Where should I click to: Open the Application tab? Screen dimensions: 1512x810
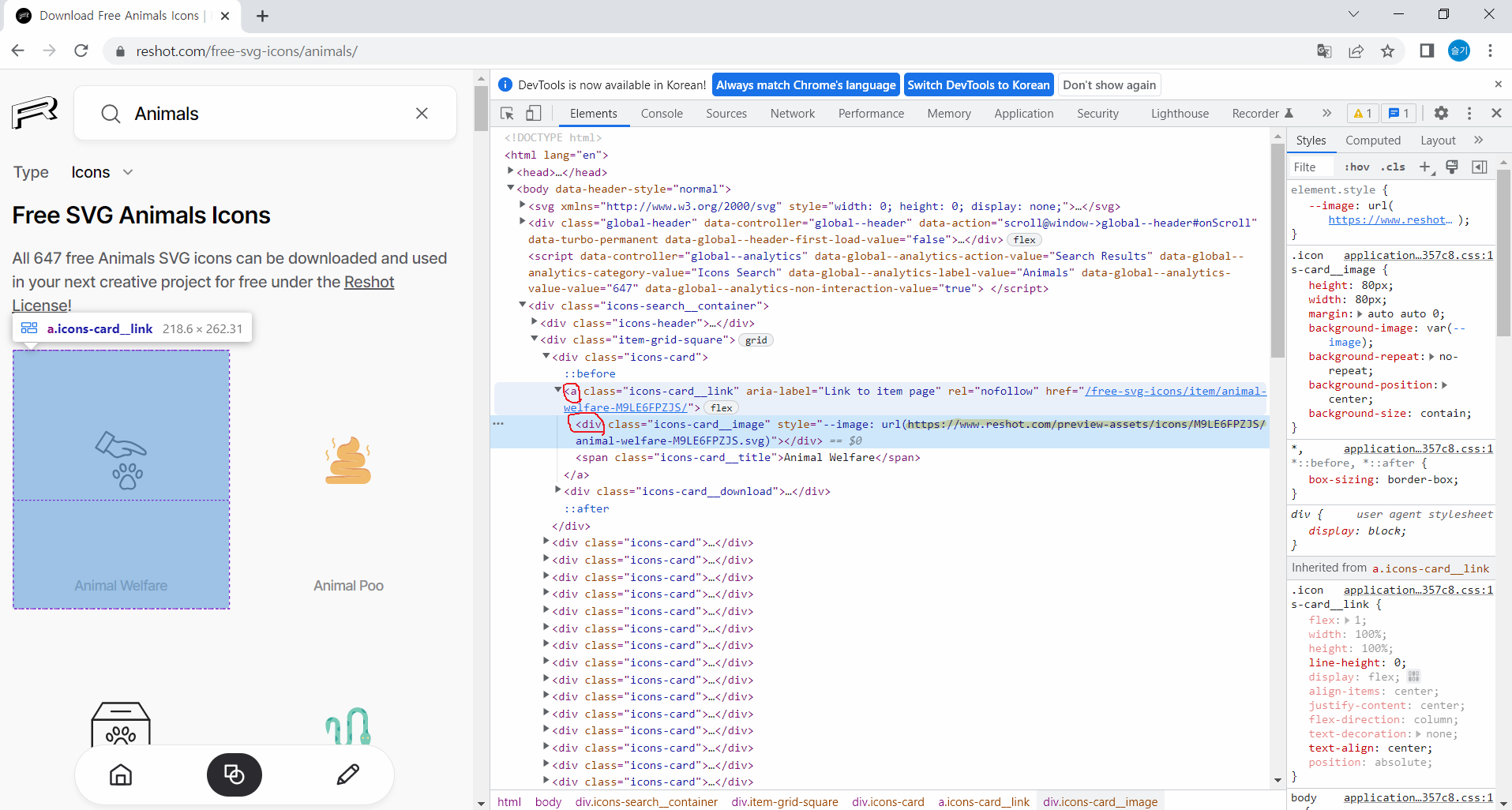point(1024,114)
